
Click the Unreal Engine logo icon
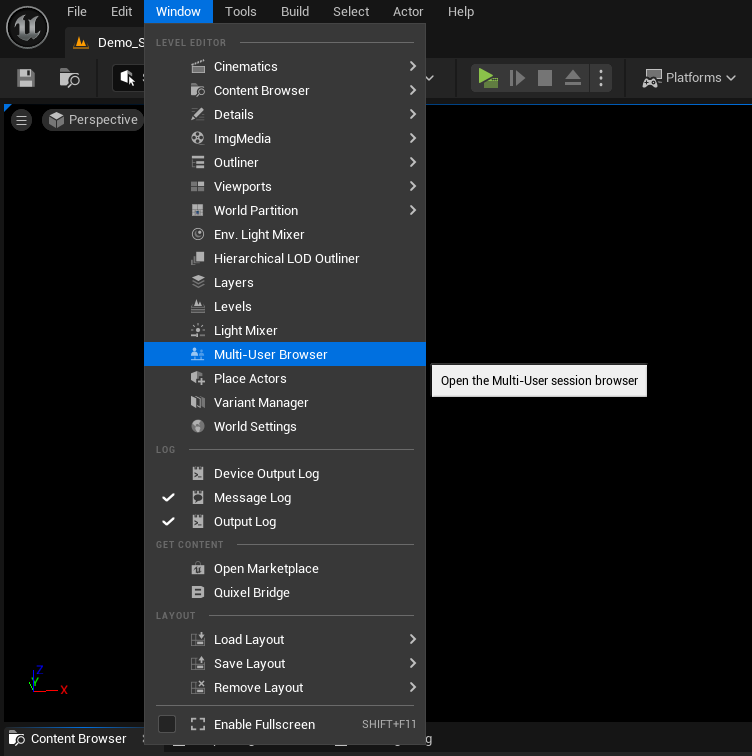[x=26, y=26]
